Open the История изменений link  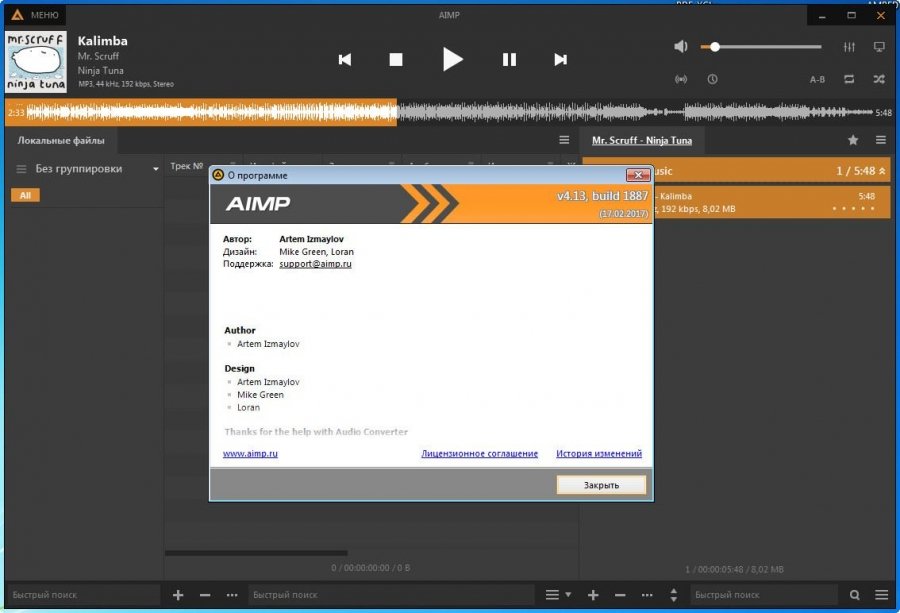599,453
